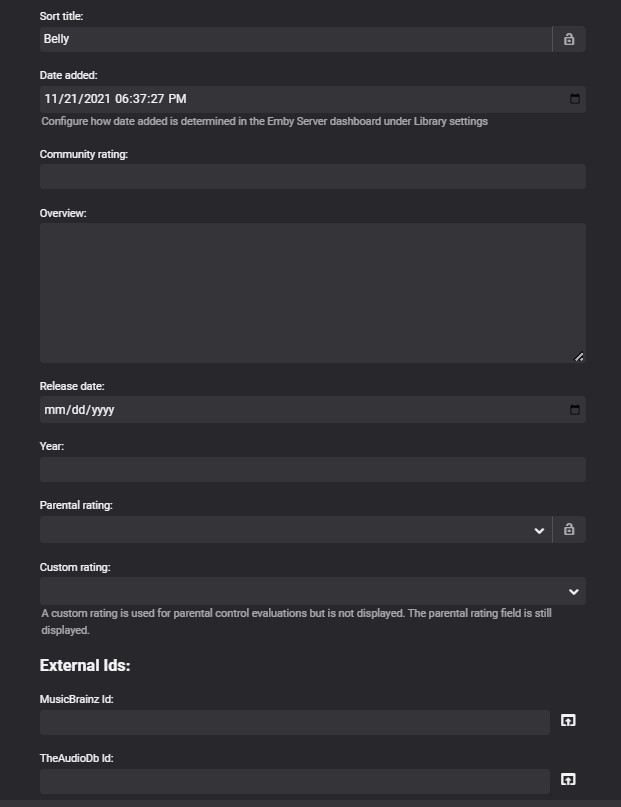
Task: Click the Overview resize handle
Action: tap(579, 357)
